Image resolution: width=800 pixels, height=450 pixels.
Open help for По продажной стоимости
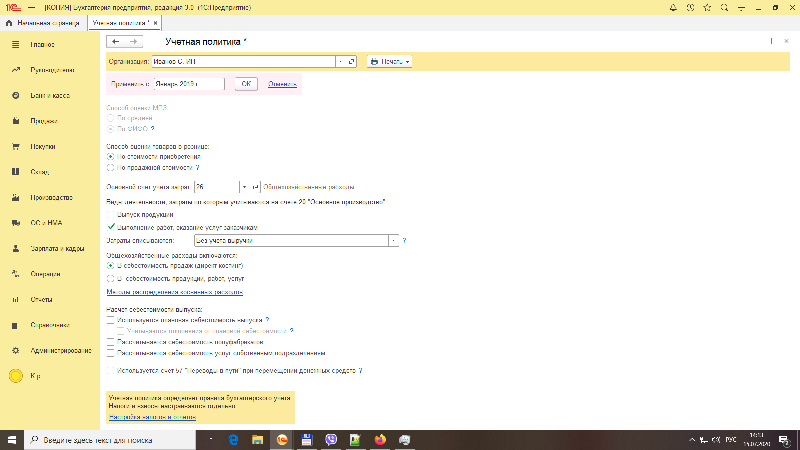pos(197,168)
